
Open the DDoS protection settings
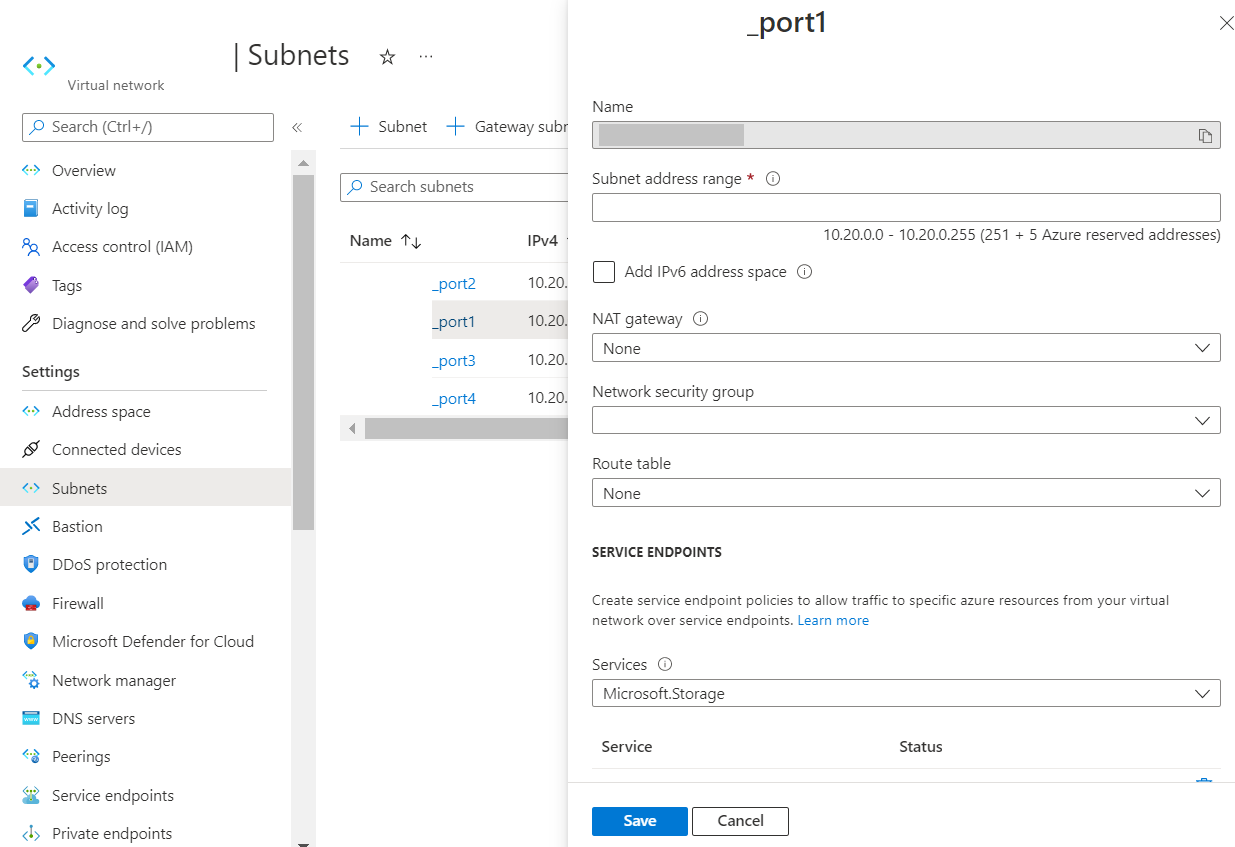pos(103,564)
